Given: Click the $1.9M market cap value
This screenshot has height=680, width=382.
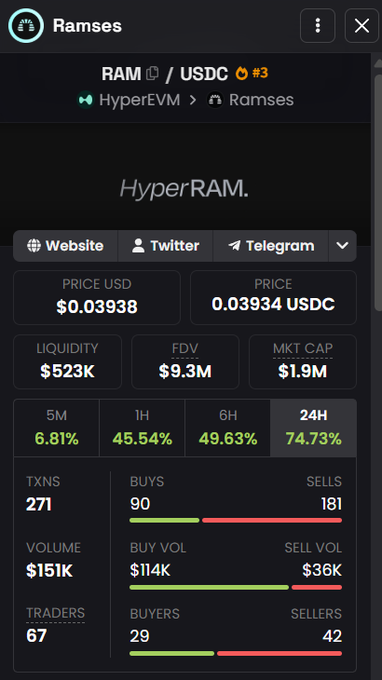Looking at the screenshot, I should 303,371.
